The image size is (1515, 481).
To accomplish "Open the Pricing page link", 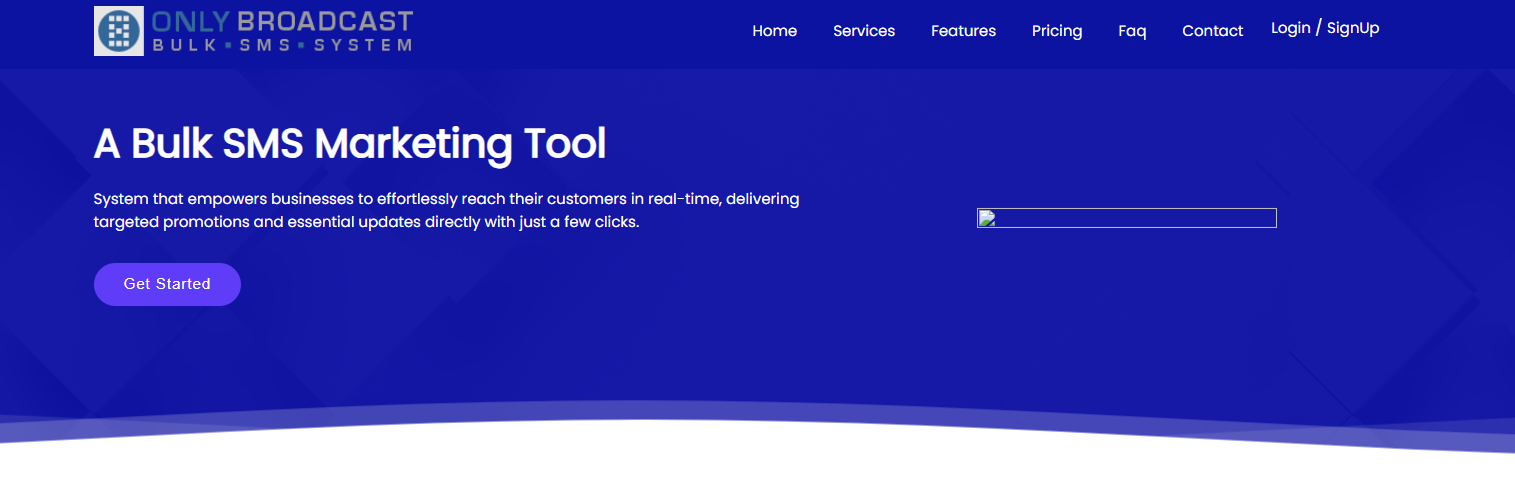I will pyautogui.click(x=1056, y=31).
